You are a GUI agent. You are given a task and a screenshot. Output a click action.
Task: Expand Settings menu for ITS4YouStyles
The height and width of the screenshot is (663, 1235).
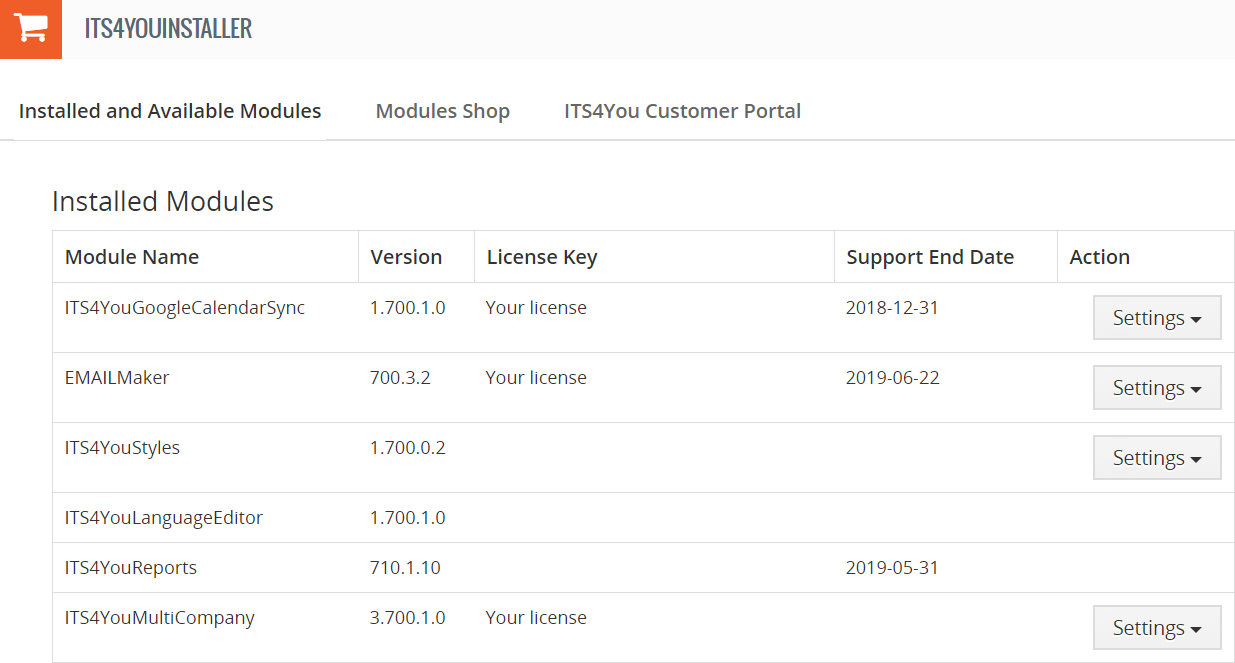click(1156, 458)
